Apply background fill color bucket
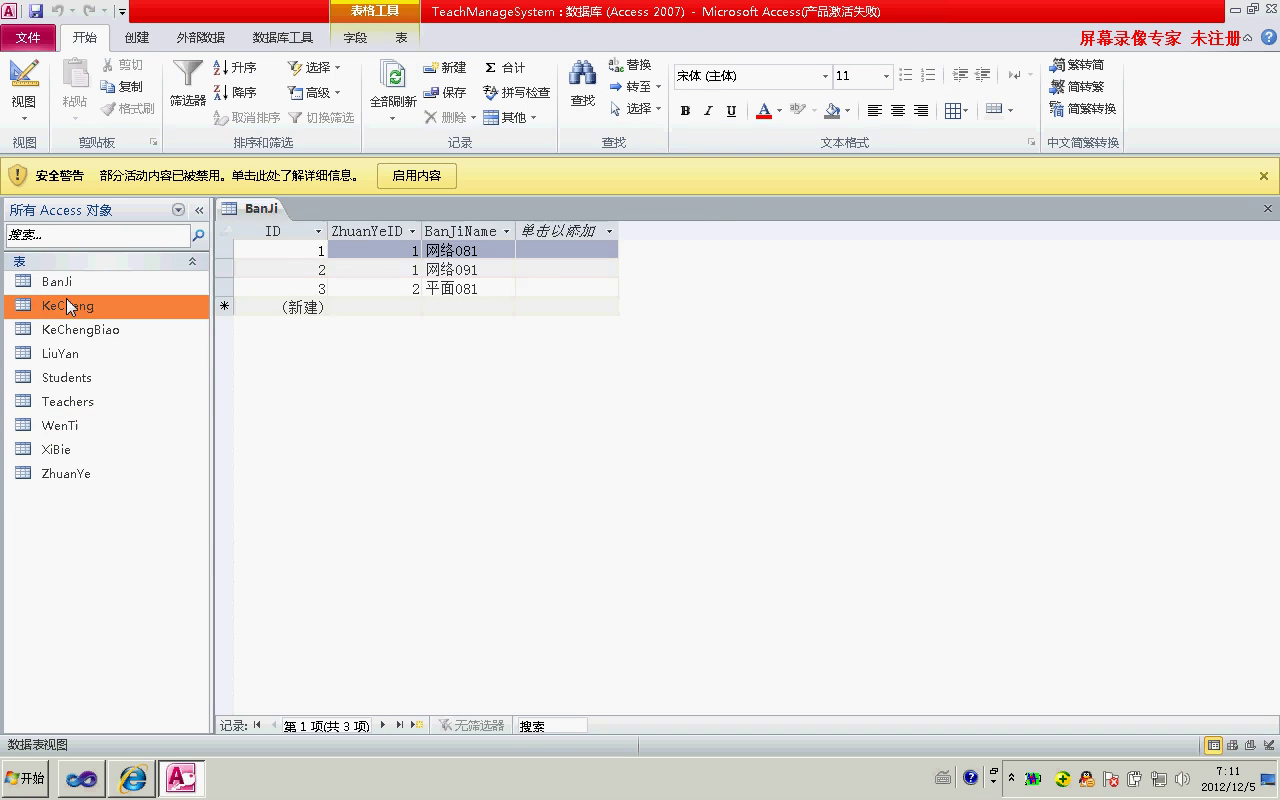 point(832,111)
